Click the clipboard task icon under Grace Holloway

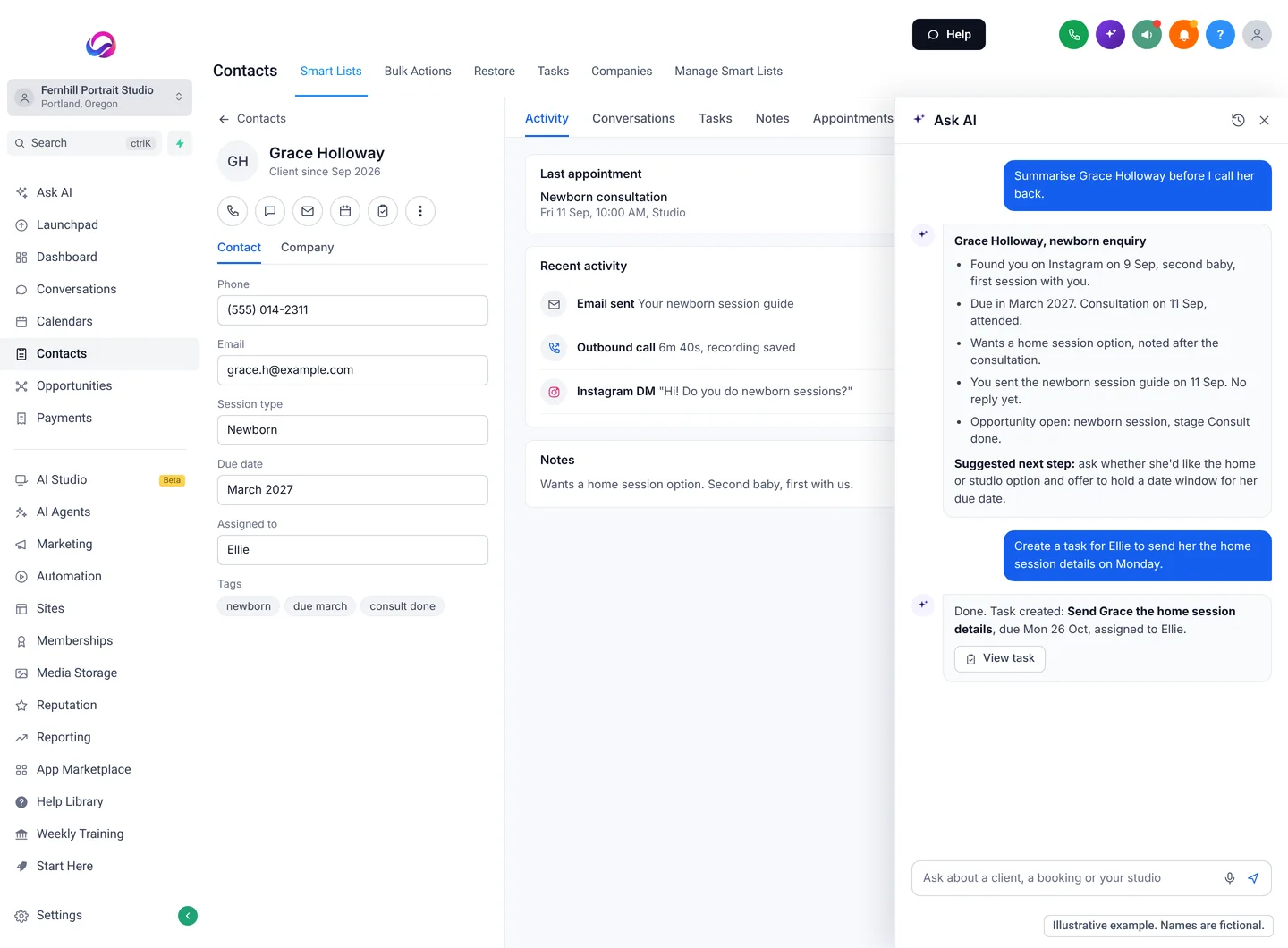click(383, 211)
